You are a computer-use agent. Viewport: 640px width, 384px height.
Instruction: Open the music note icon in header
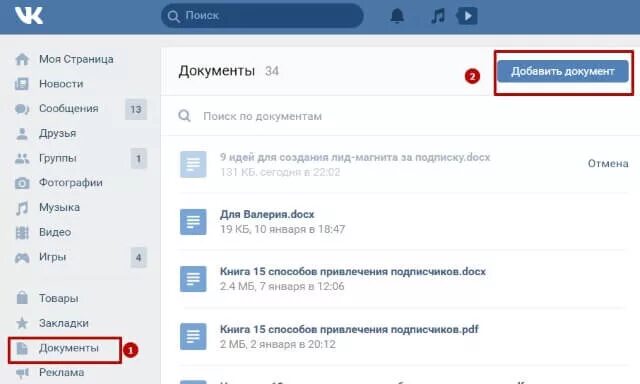tap(438, 16)
